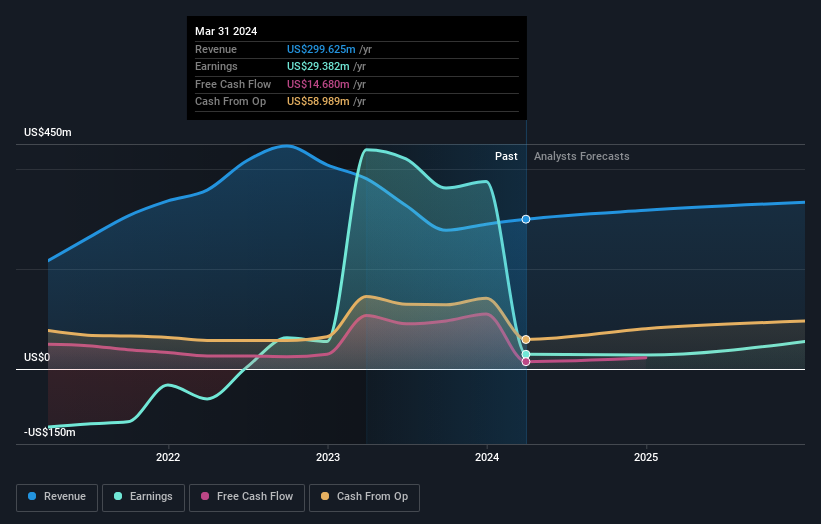This screenshot has height=524, width=821.
Task: Click the Earnings row label in tooltip
Action: (216, 66)
